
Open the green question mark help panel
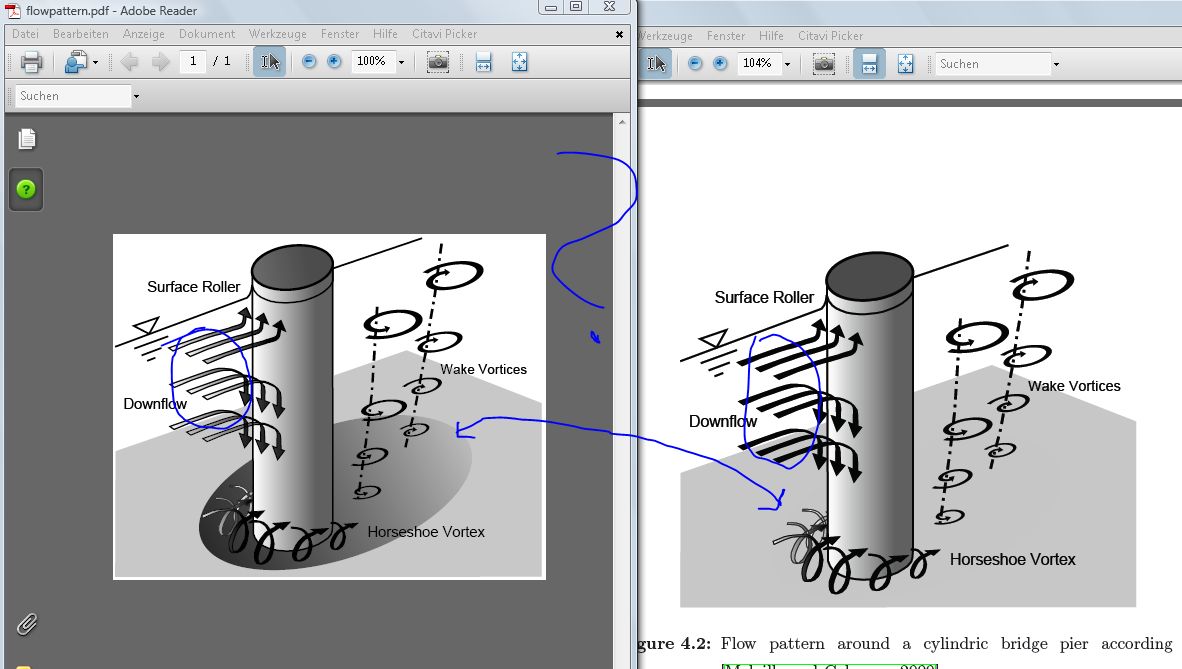27,189
